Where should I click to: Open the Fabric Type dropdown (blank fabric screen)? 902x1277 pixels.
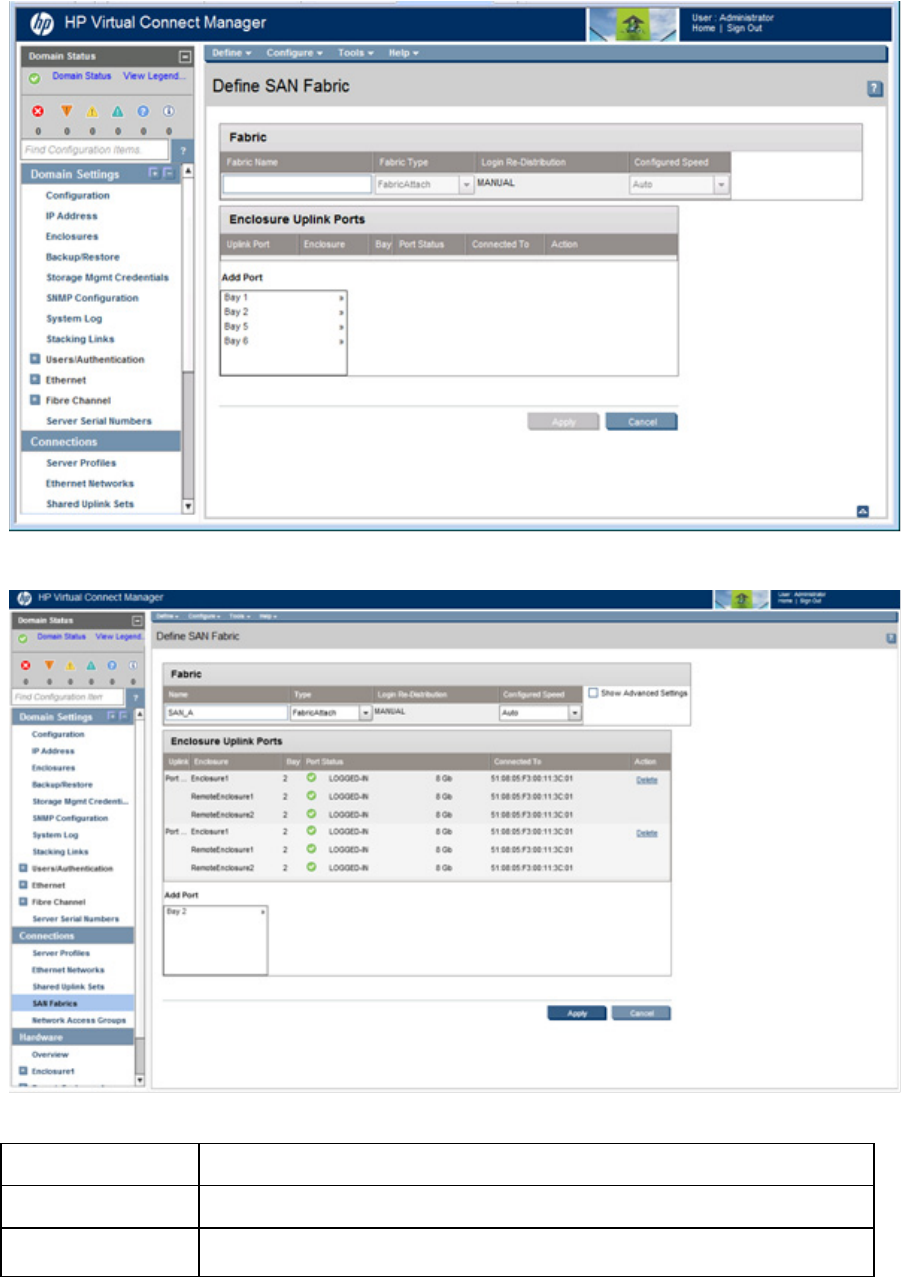coord(466,185)
